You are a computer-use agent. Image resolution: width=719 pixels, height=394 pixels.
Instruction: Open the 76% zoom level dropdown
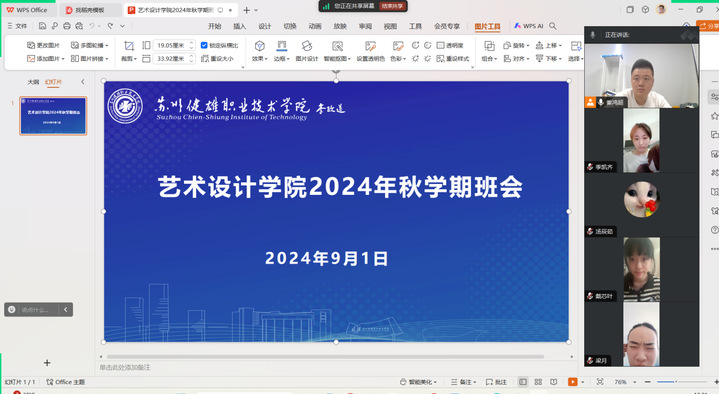[625, 382]
